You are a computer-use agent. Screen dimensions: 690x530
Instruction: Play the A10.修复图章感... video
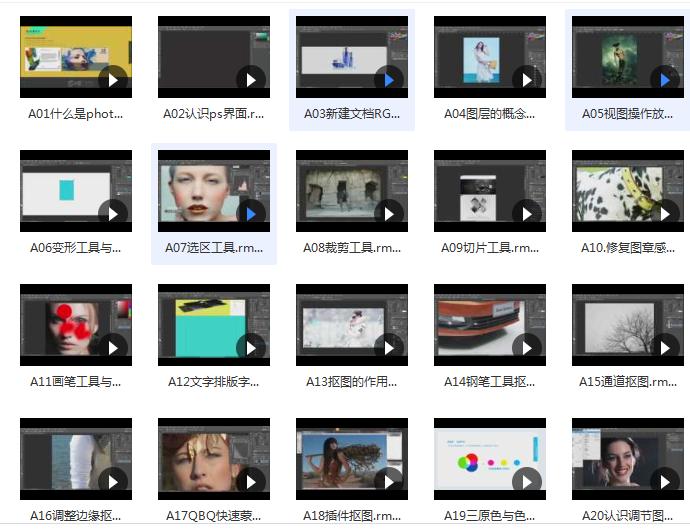click(x=665, y=214)
